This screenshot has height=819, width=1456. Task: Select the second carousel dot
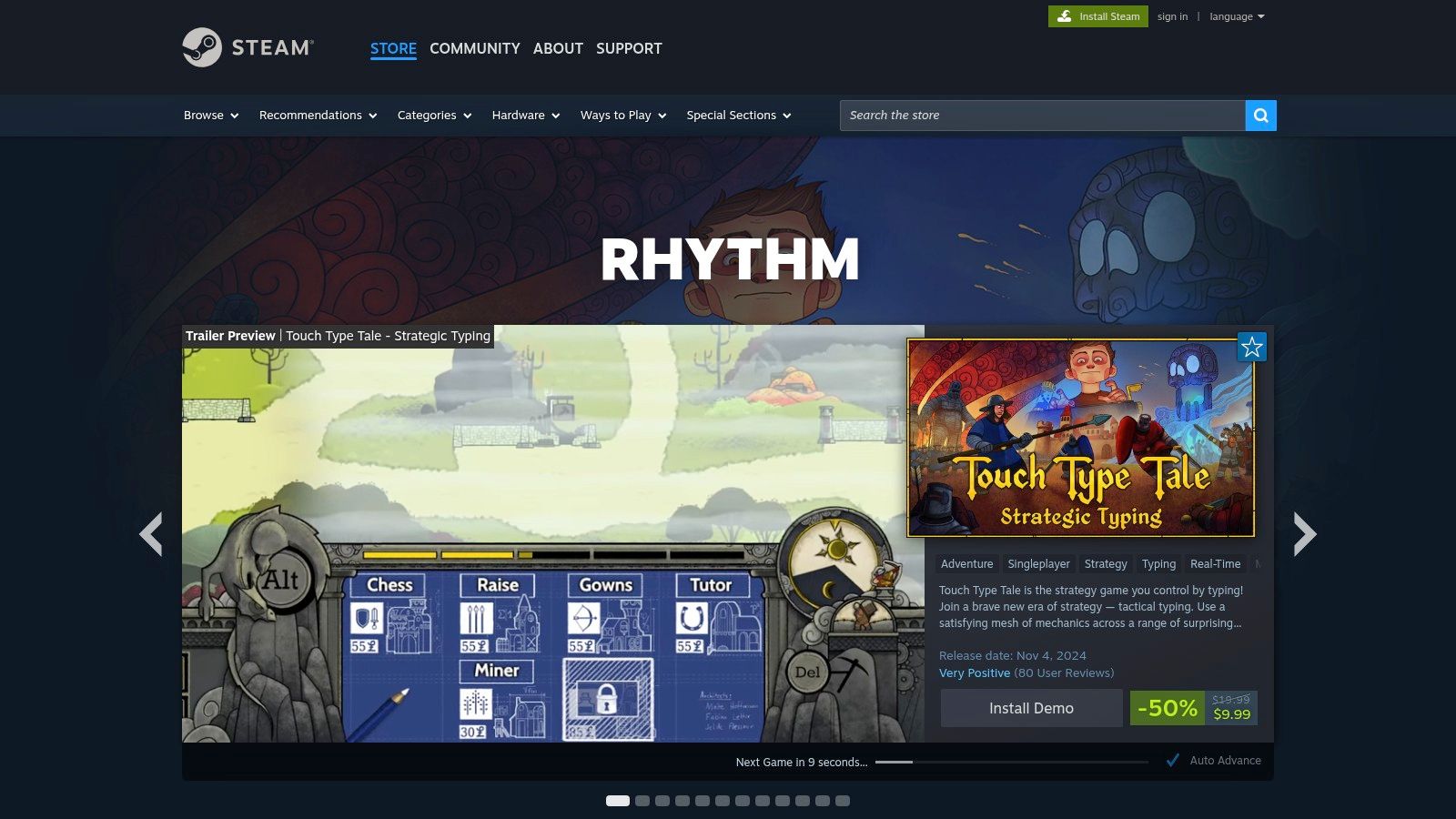tap(643, 802)
